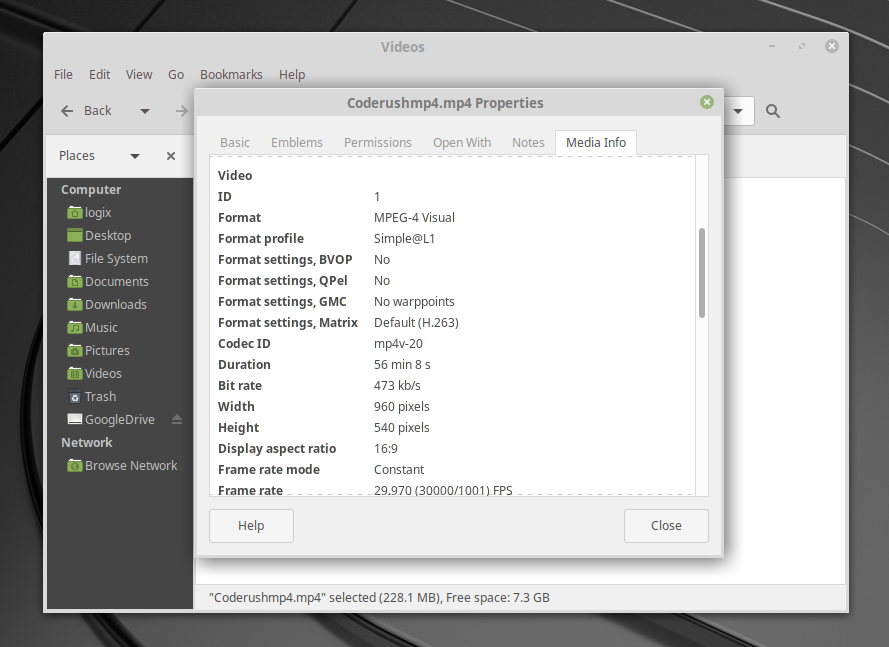This screenshot has height=647, width=889.
Task: Open the Bookmarks menu
Action: click(x=231, y=74)
